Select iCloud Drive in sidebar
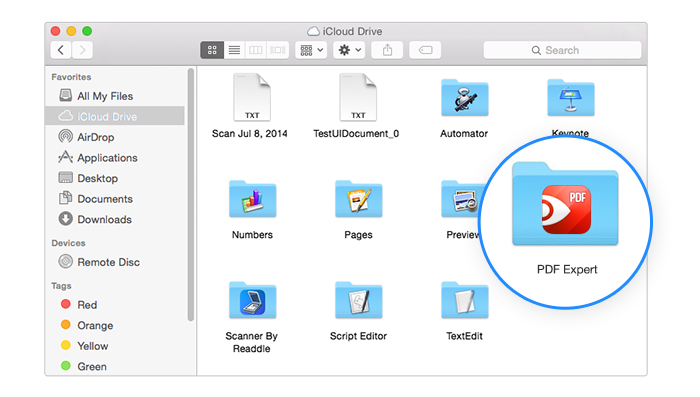Screen dimensions: 700x397 [x=115, y=117]
